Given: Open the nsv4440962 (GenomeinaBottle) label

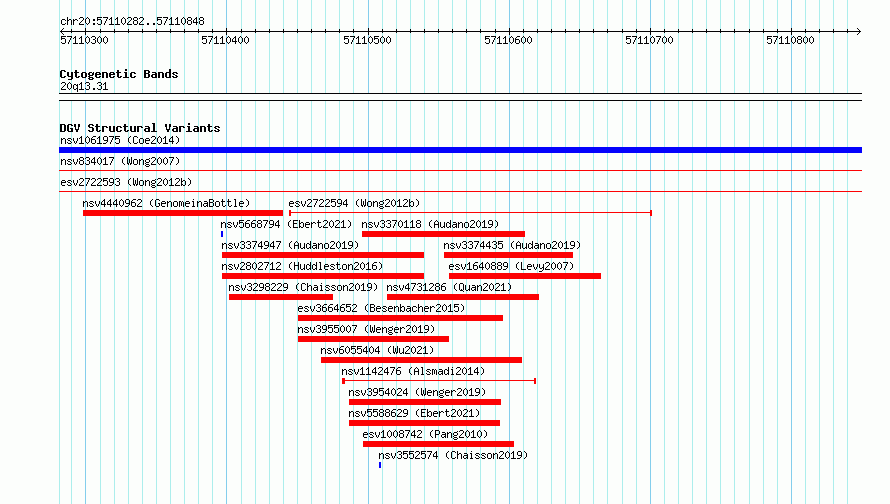Looking at the screenshot, I should tap(166, 203).
